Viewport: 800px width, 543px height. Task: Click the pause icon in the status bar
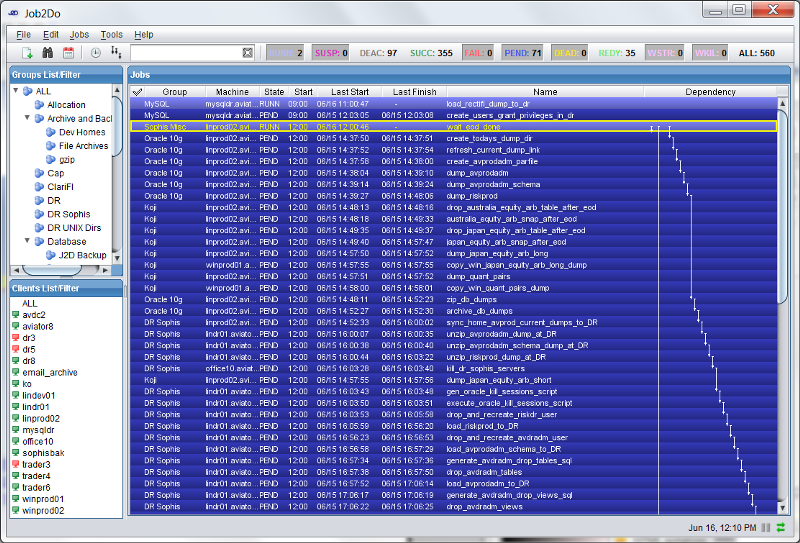point(766,528)
